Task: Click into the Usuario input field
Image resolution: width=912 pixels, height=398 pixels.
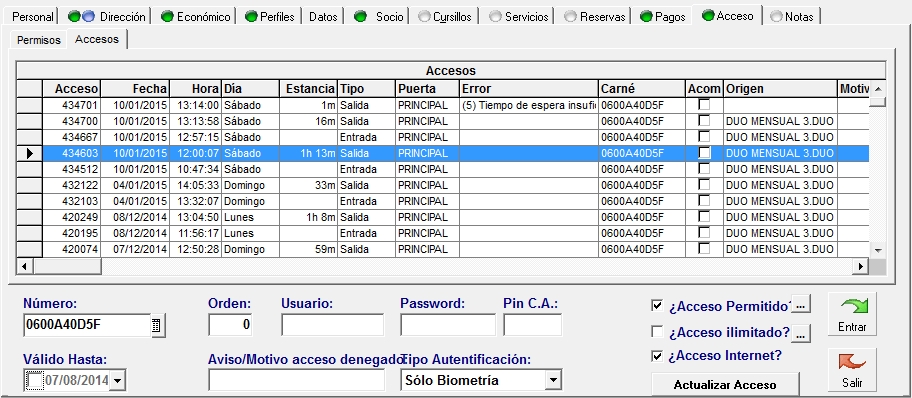Action: [333, 325]
